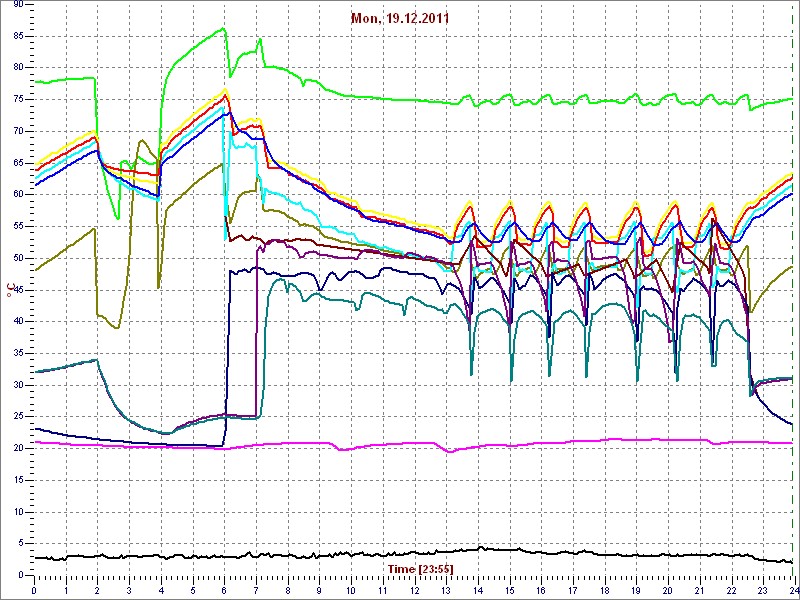Click hour 18 on the time axis
The height and width of the screenshot is (600, 800).
point(603,590)
